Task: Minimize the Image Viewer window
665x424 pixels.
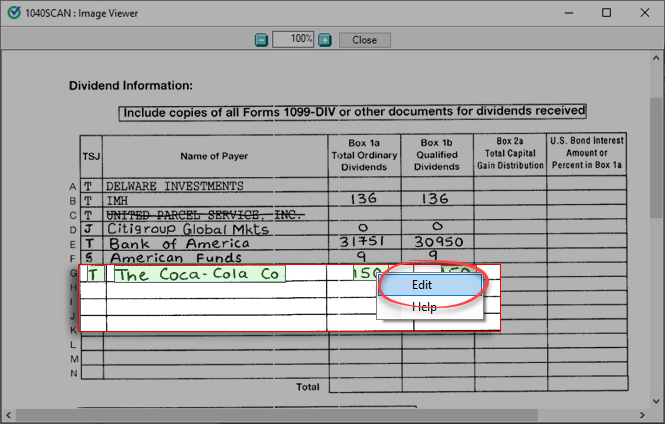Action: pos(569,13)
